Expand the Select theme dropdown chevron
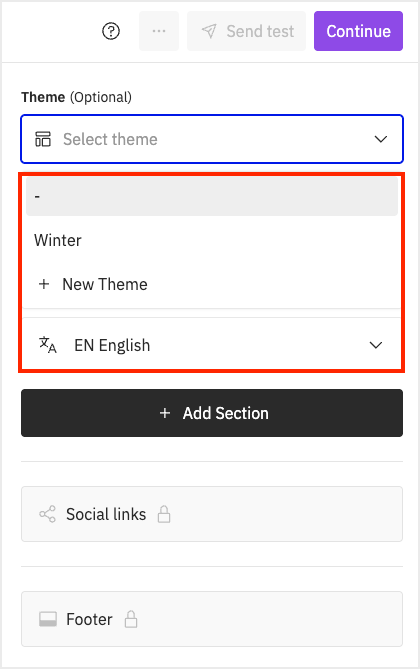Screen dimensions: 420x669 tap(381, 139)
